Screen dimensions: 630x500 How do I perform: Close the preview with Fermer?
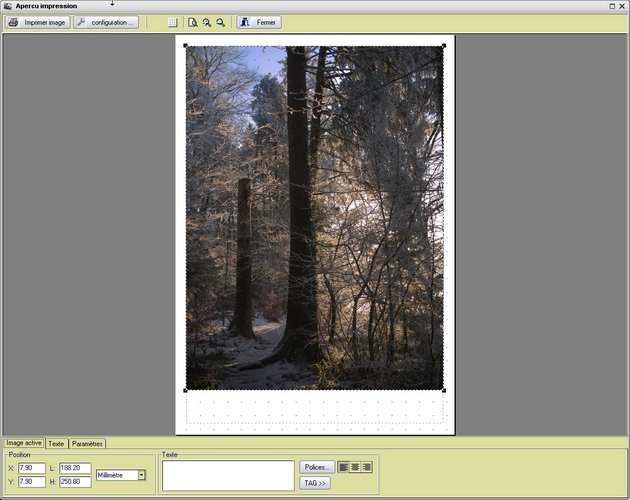259,22
